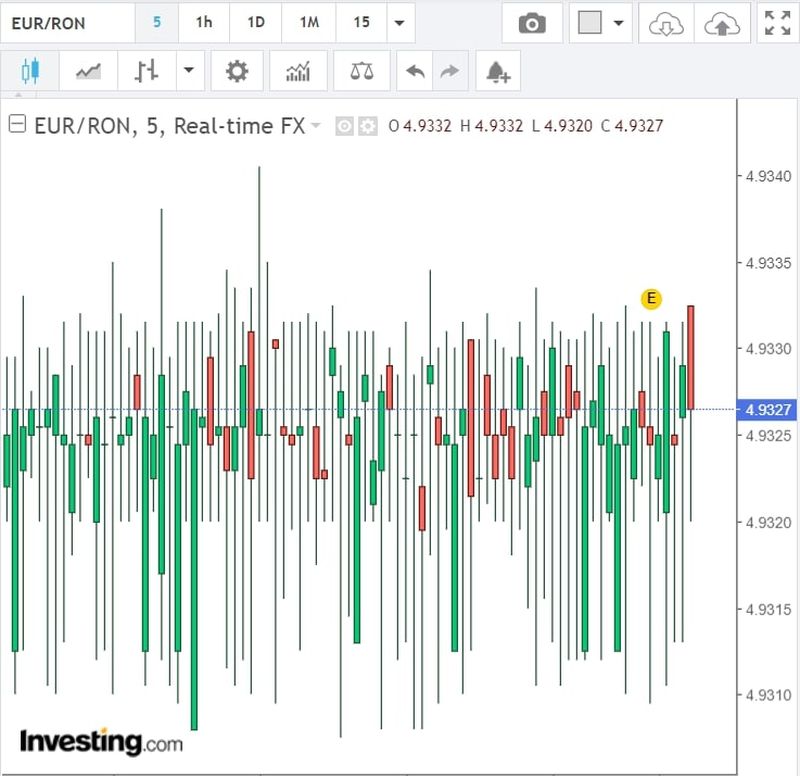Open the indicators panel
The height and width of the screenshot is (776, 800).
[x=298, y=71]
